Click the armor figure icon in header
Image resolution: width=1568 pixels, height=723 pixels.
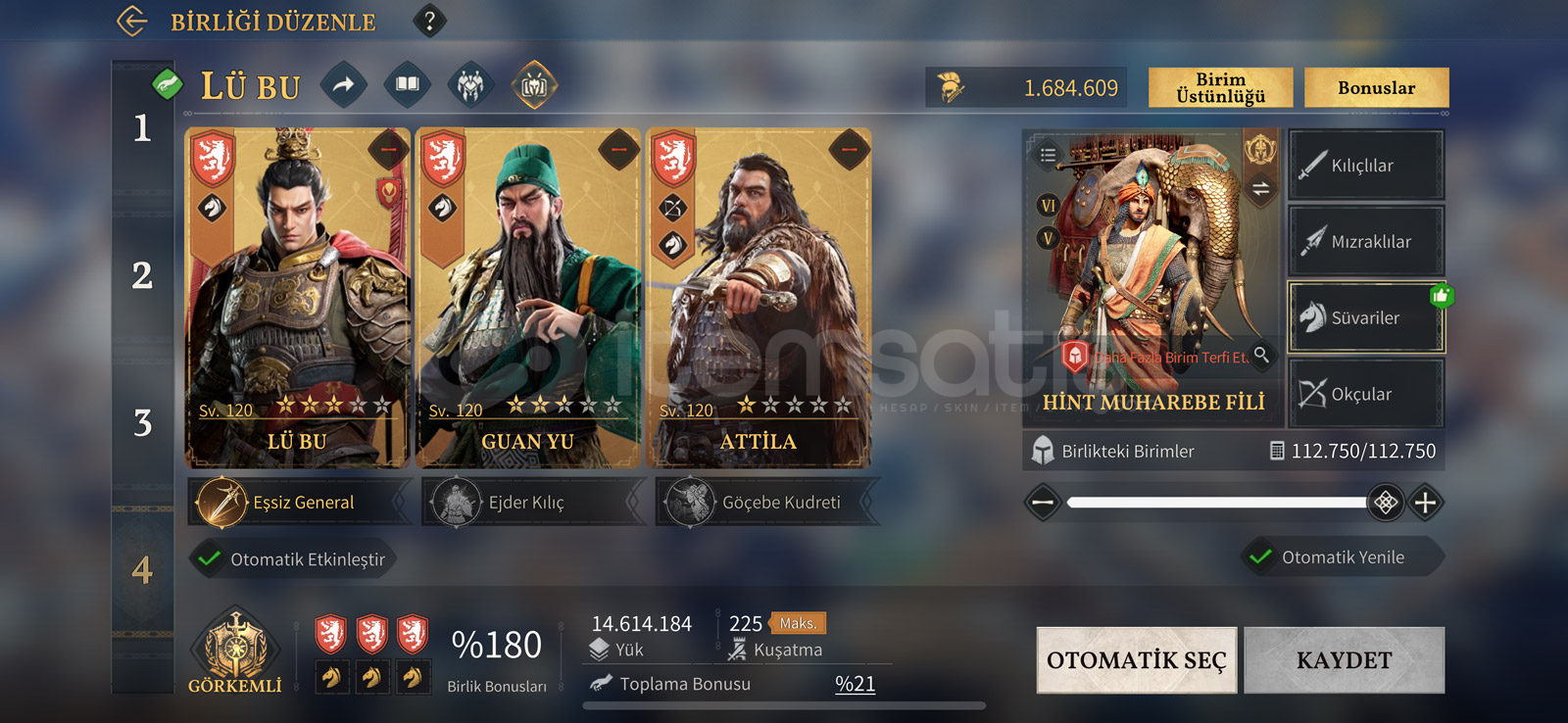[x=471, y=85]
